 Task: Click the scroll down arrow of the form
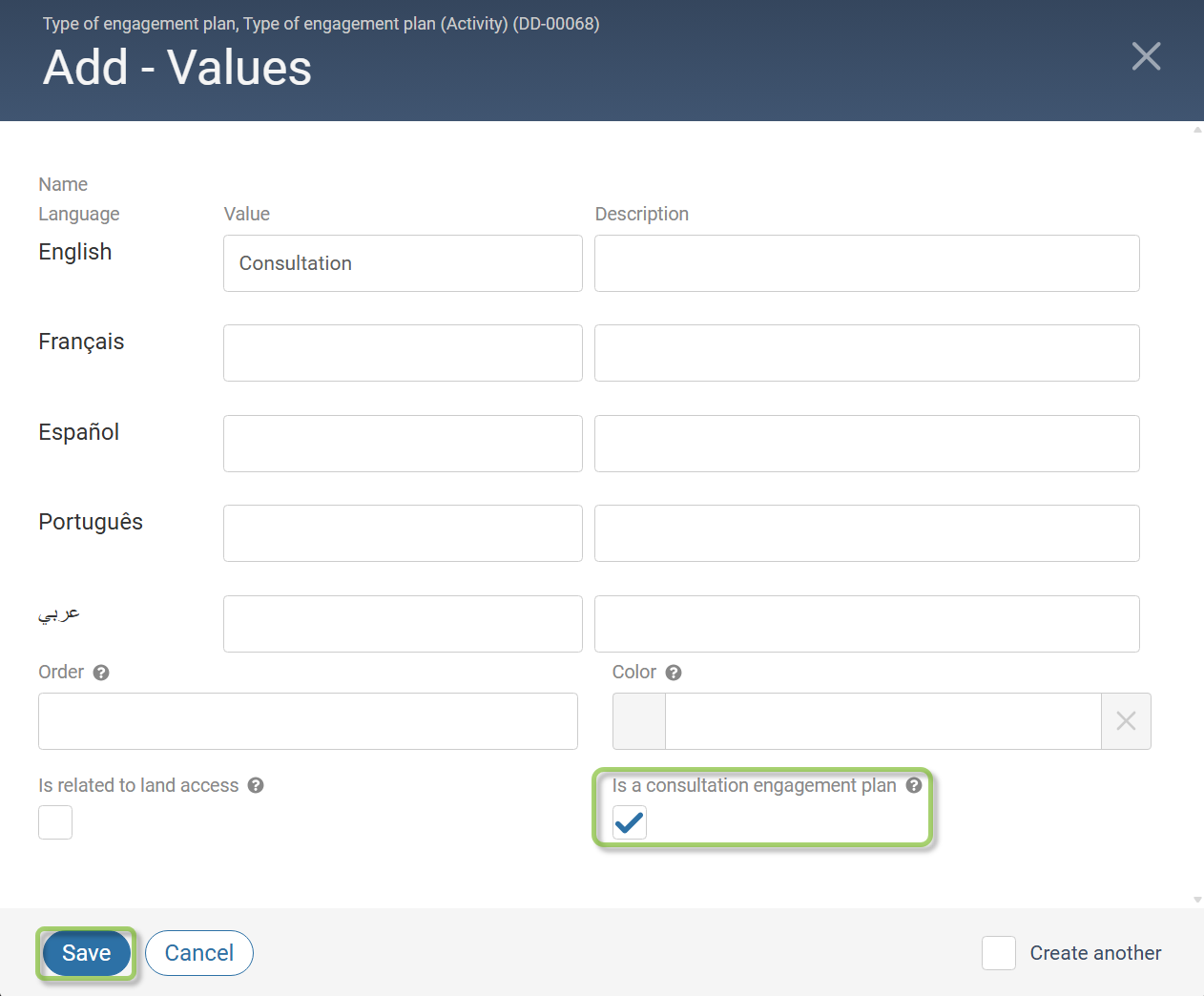pos(1197,900)
